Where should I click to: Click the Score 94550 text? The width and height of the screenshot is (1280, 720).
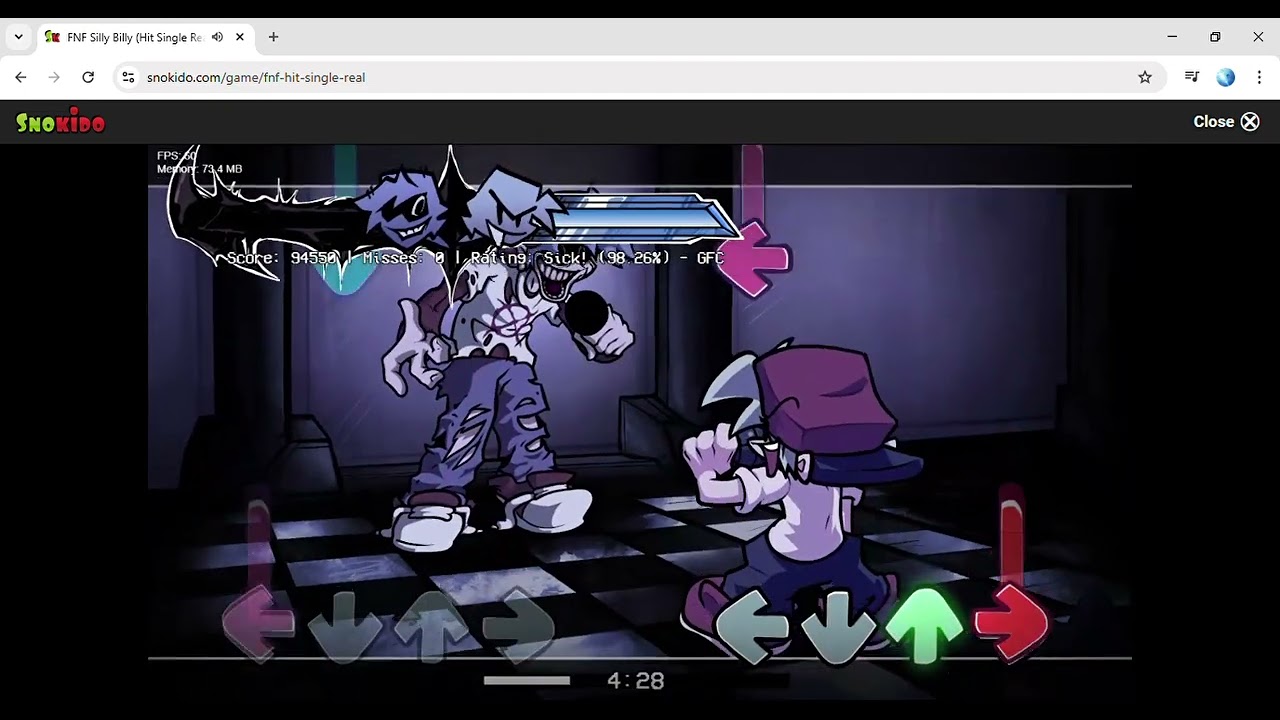282,258
